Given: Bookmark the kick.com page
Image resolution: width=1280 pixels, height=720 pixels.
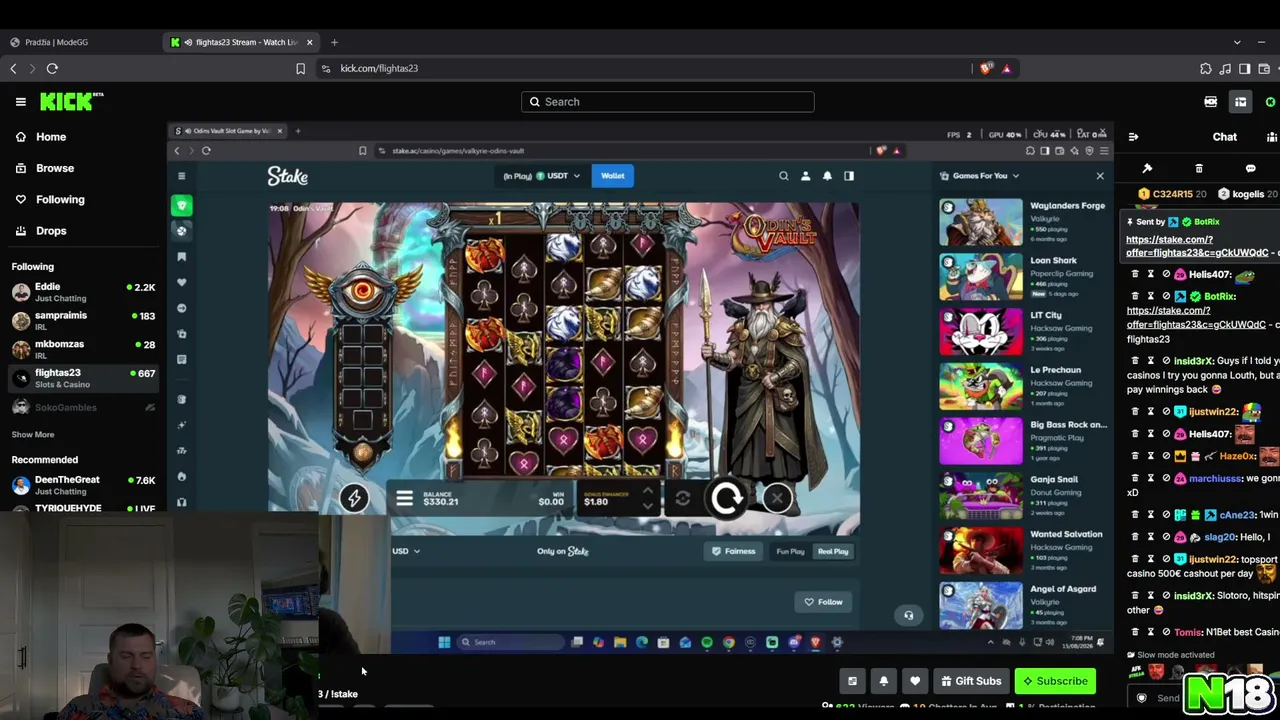Looking at the screenshot, I should point(300,68).
